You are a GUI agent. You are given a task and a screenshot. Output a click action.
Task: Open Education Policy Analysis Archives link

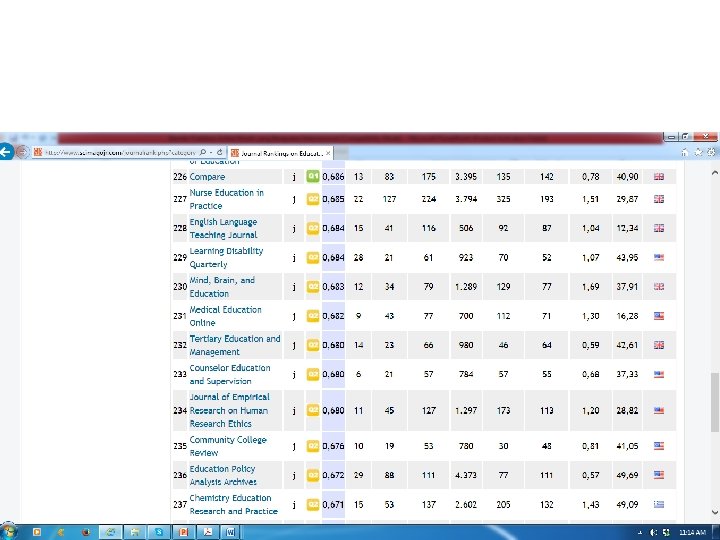coord(223,475)
